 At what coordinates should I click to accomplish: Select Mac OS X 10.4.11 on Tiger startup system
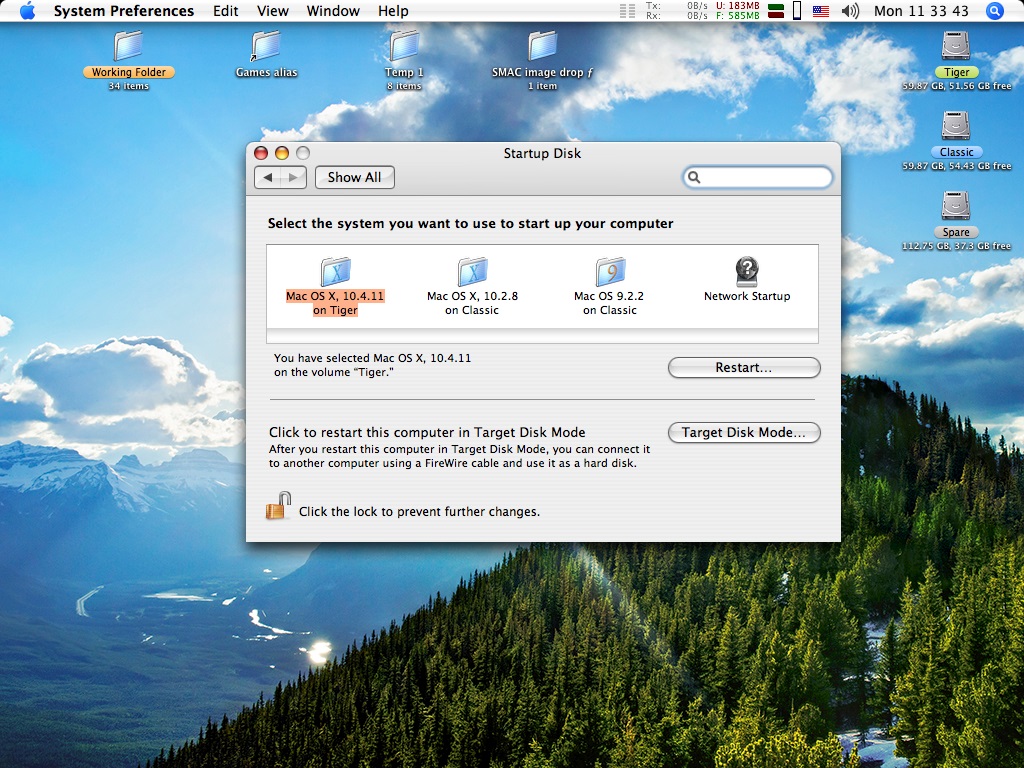(x=335, y=286)
